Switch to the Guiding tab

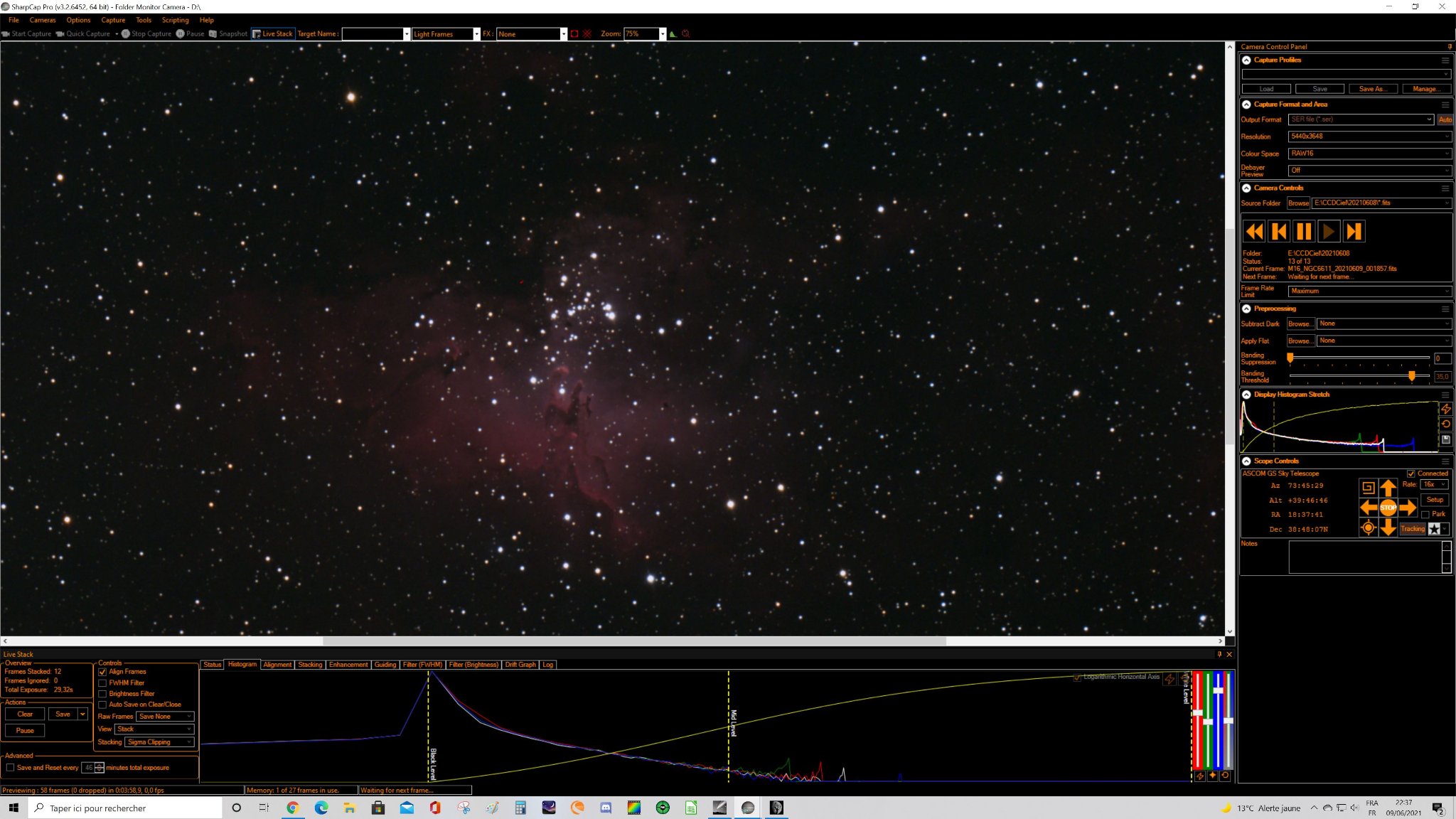pos(385,665)
